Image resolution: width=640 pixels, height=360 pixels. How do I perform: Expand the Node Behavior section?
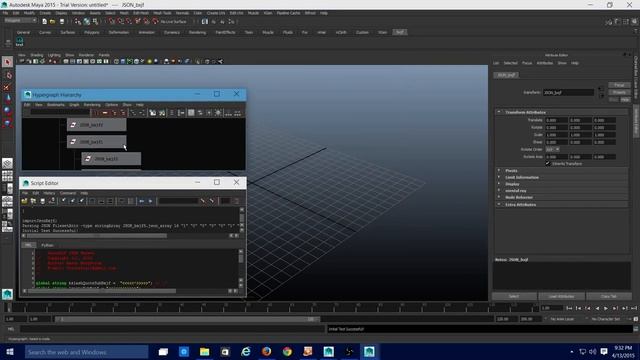[499, 197]
